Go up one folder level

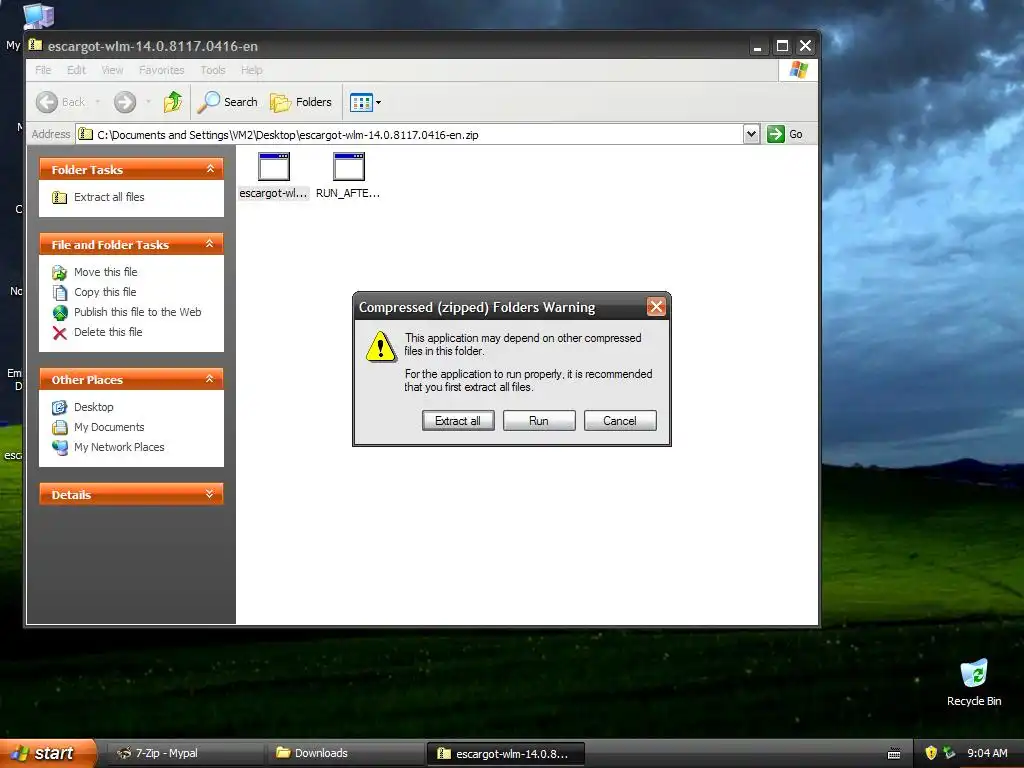[173, 102]
